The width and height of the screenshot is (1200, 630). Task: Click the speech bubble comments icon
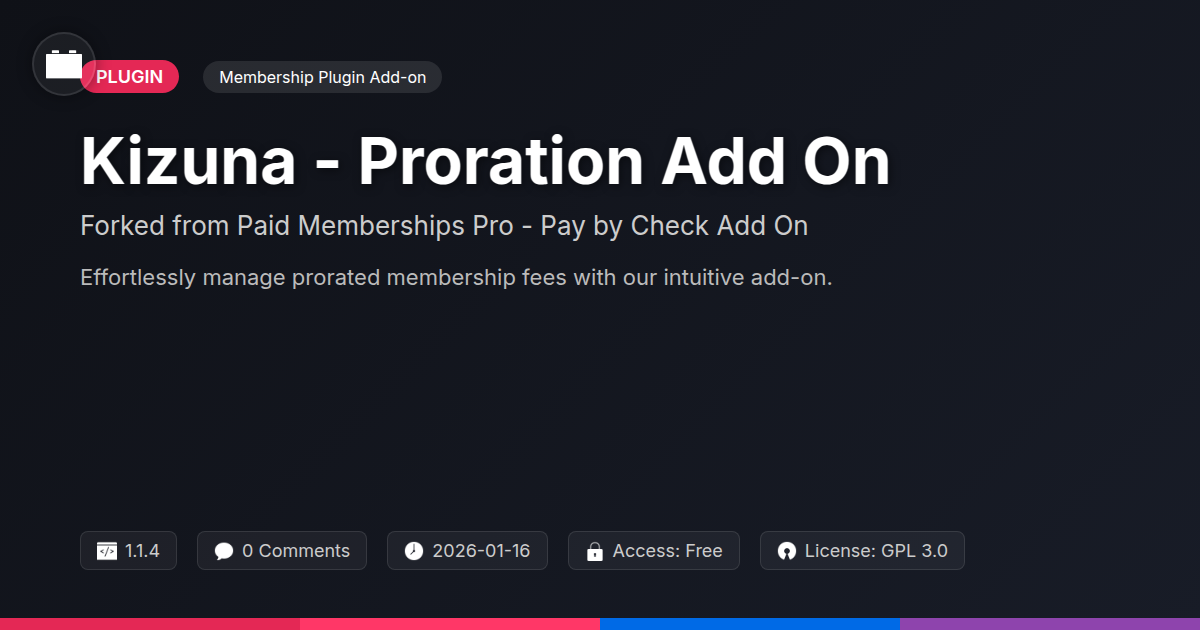pos(224,551)
